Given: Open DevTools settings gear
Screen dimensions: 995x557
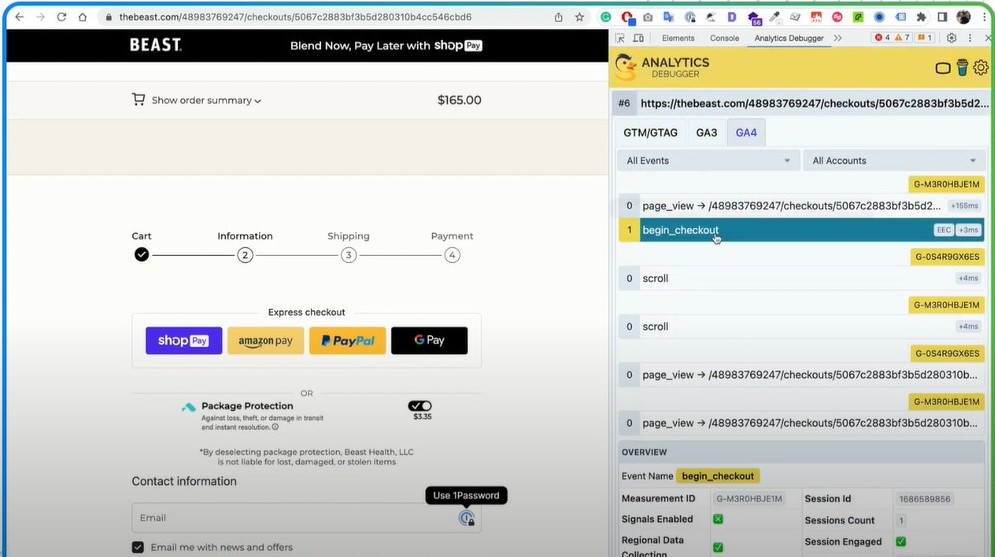Looking at the screenshot, I should 951,38.
